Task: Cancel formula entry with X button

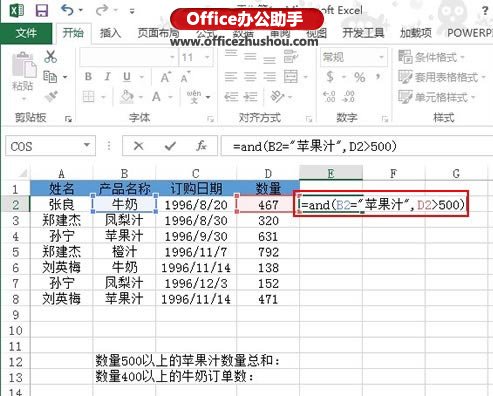Action: coord(138,146)
